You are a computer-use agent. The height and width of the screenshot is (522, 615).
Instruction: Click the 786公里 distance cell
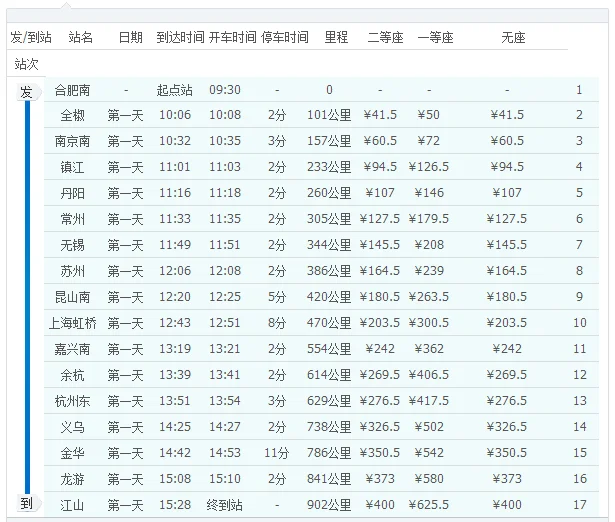click(x=329, y=453)
